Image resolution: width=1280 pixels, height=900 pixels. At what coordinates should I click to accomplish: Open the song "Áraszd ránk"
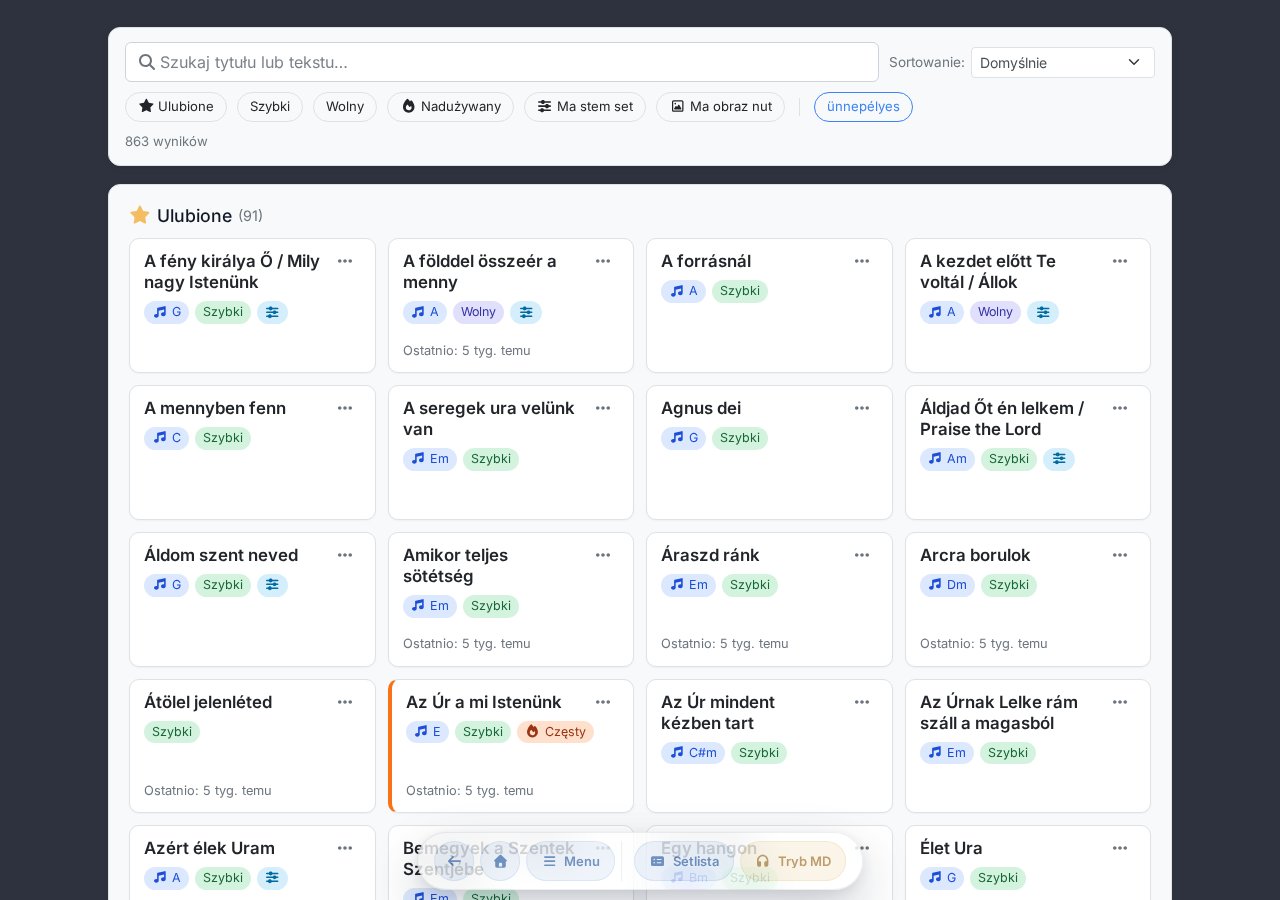pos(710,555)
